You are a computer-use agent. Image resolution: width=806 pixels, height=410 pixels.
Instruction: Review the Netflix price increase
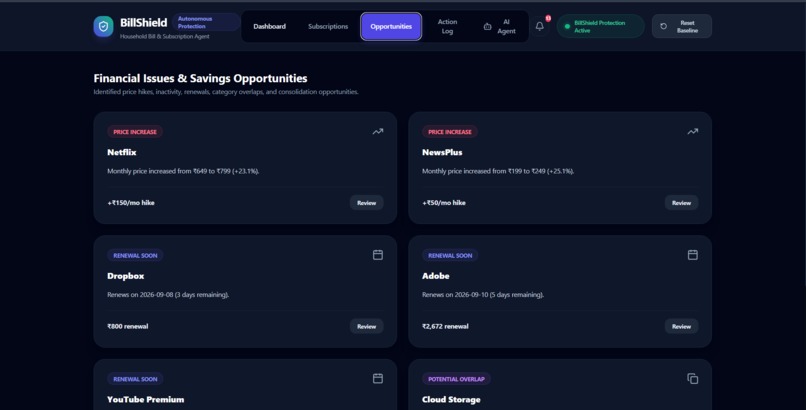pos(367,203)
